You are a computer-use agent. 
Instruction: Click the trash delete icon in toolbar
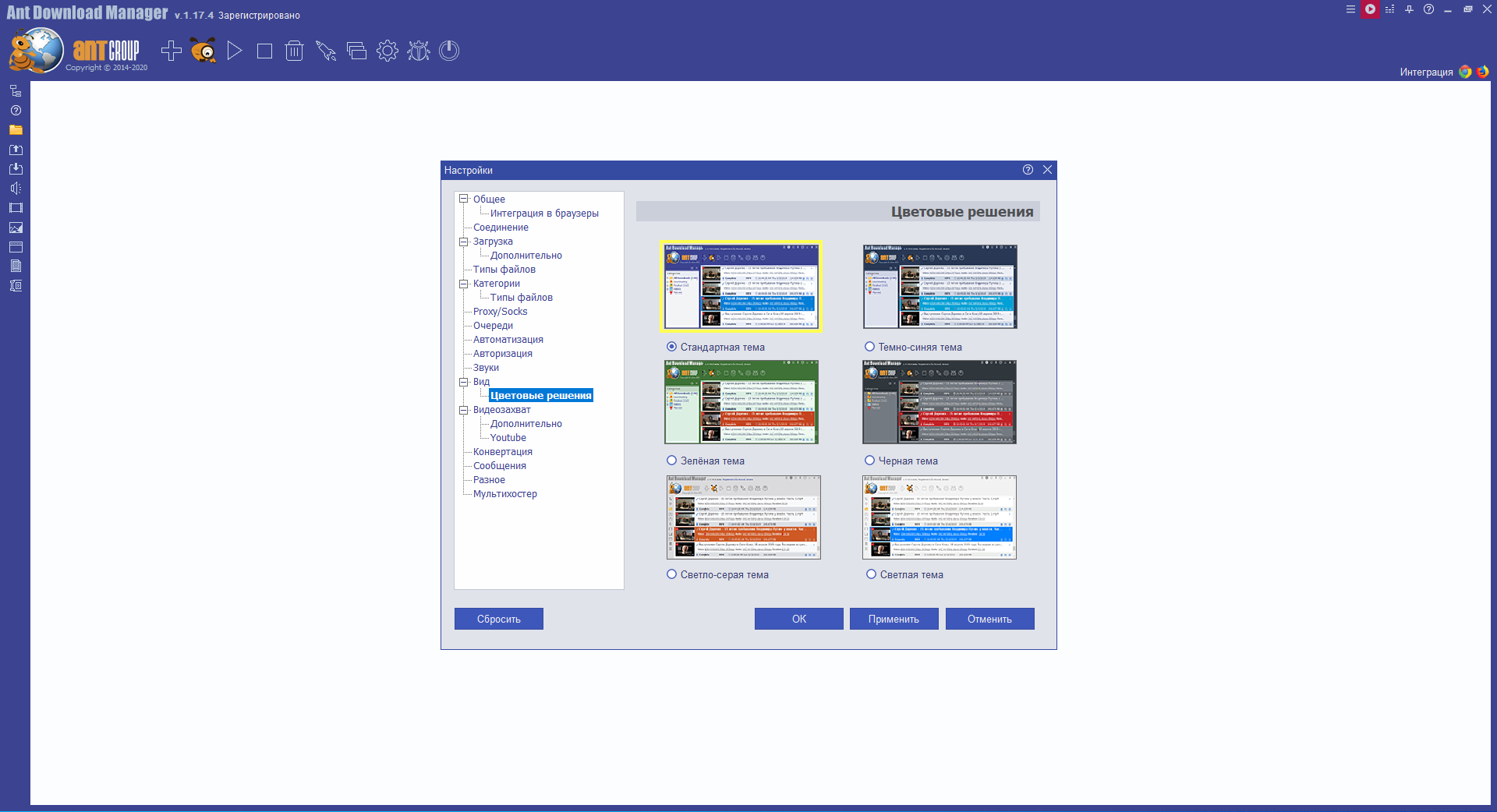[x=294, y=51]
